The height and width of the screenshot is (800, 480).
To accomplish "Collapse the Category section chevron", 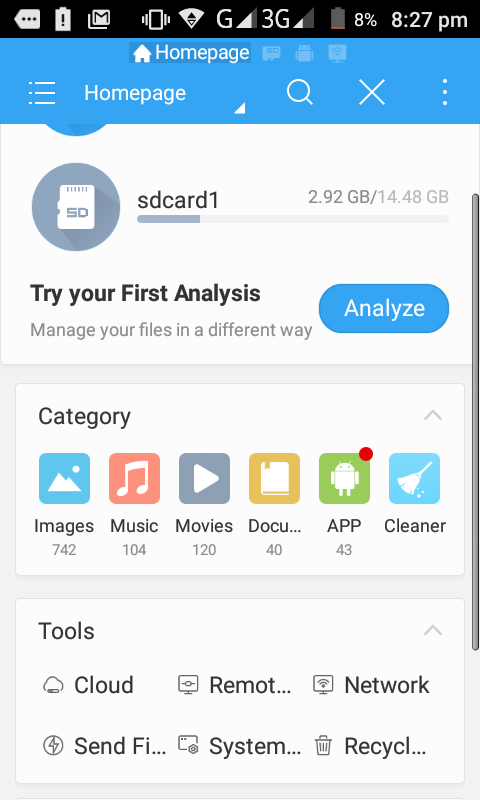I will [x=433, y=415].
